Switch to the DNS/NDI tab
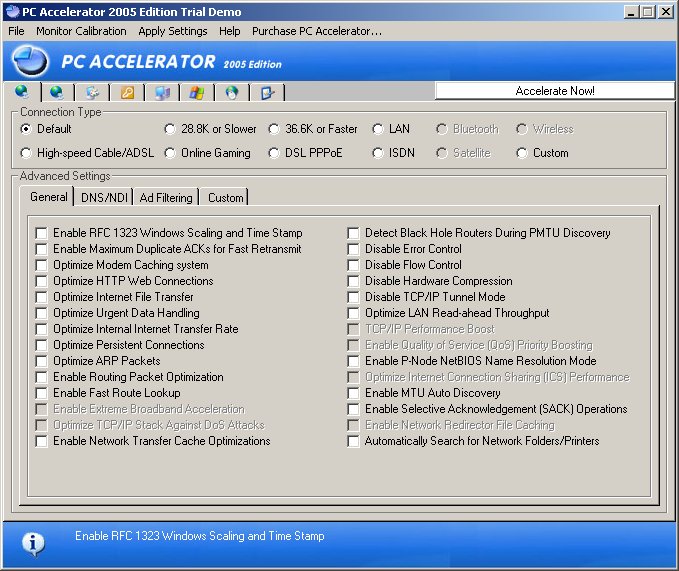 tap(104, 198)
